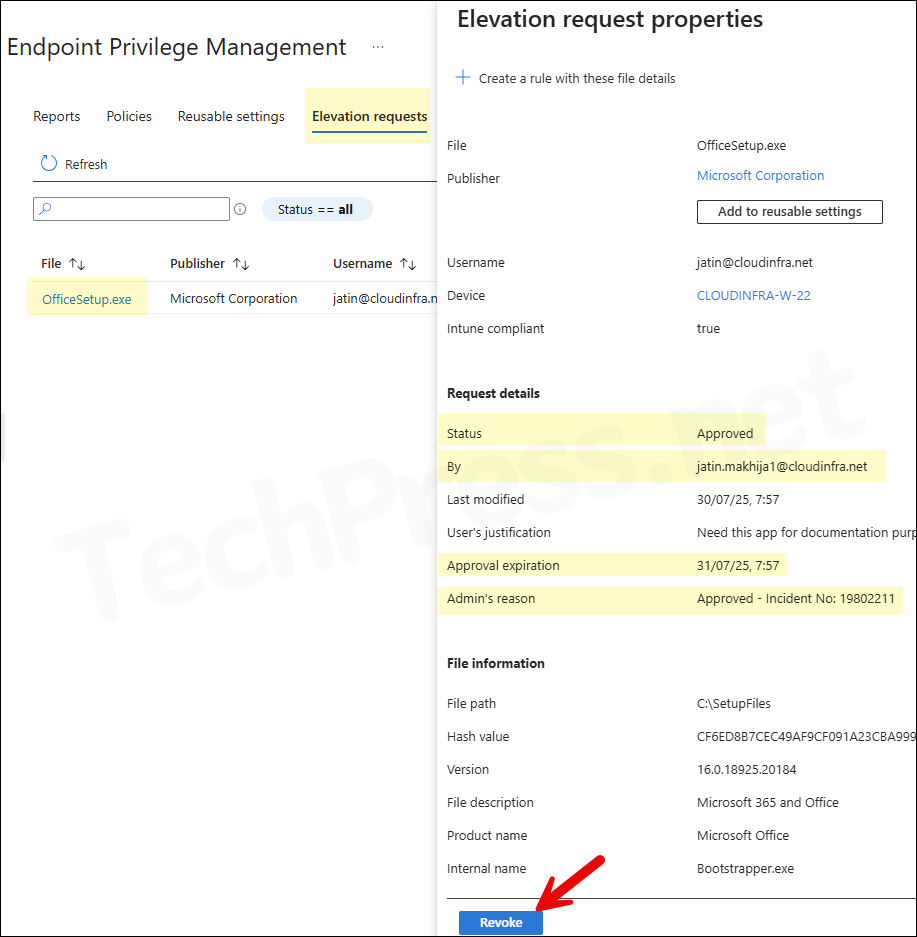Click Elevation request properties heading
Screen dimensions: 917x937
pyautogui.click(x=610, y=19)
